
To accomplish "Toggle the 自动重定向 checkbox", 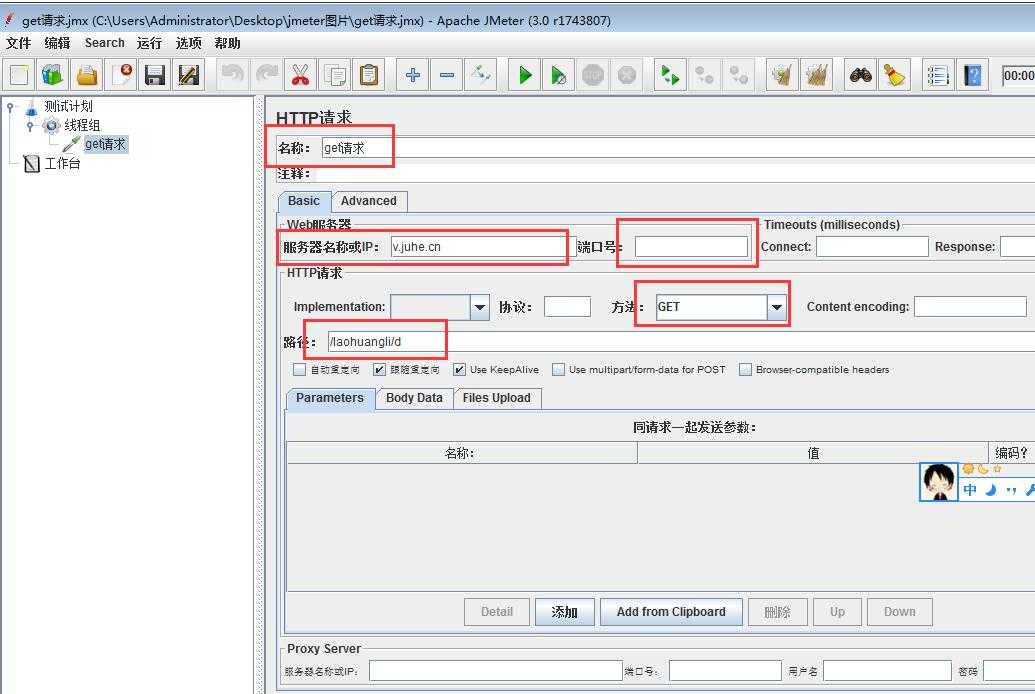I will (x=300, y=370).
